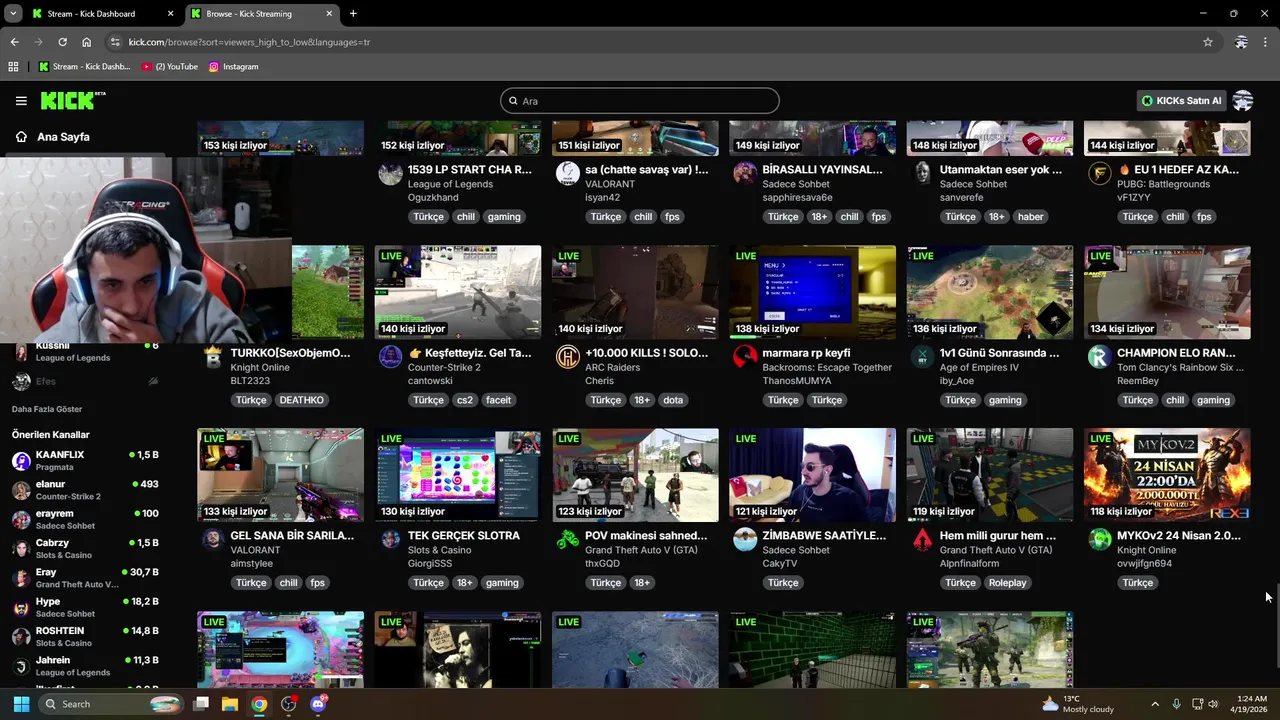Select the Browse - Kick Streaming tab
The height and width of the screenshot is (720, 1280).
[261, 14]
